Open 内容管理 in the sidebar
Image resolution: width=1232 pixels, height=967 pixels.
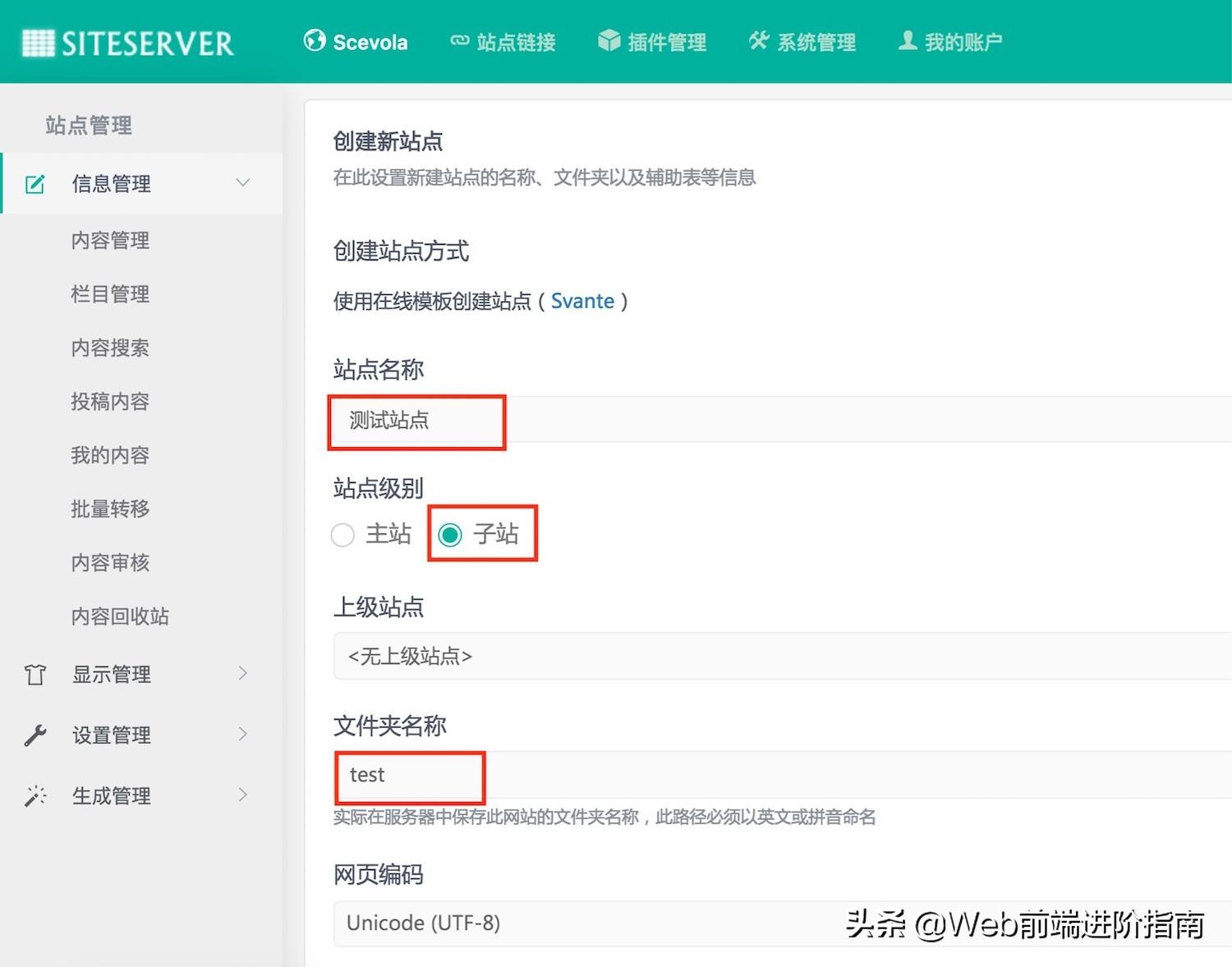(110, 240)
